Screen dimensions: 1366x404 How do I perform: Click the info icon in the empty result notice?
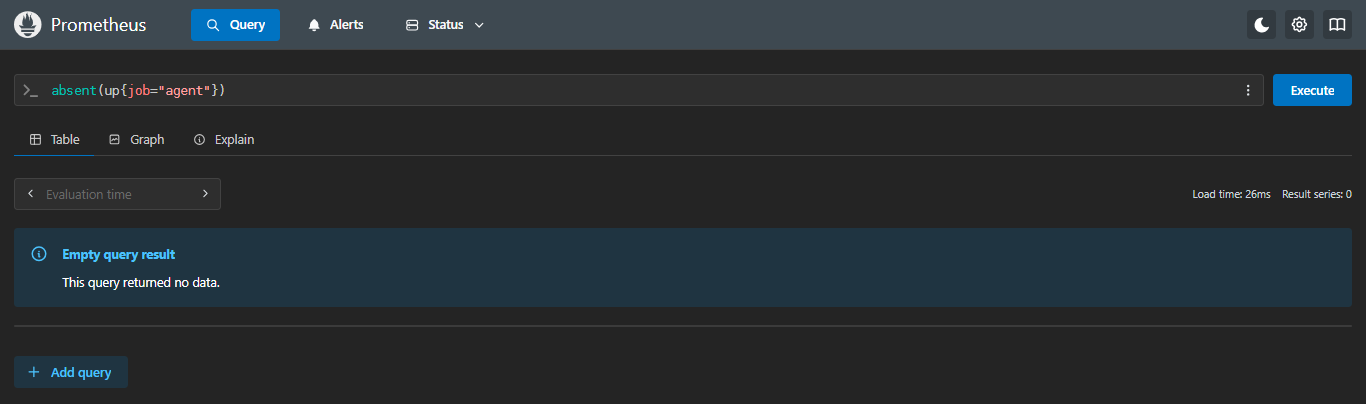39,254
